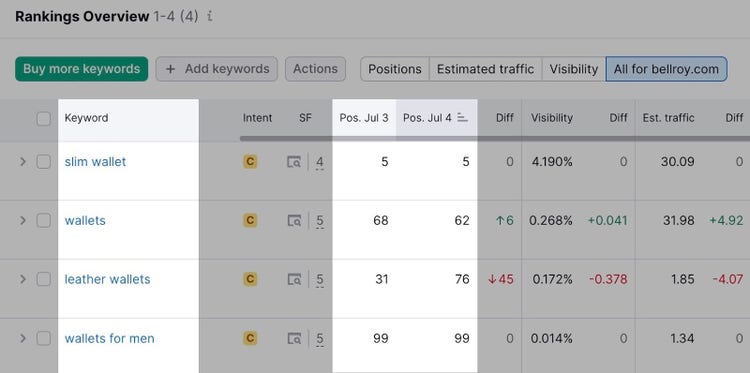Expand the wallets for men row
This screenshot has width=750, height=373.
coord(22,339)
